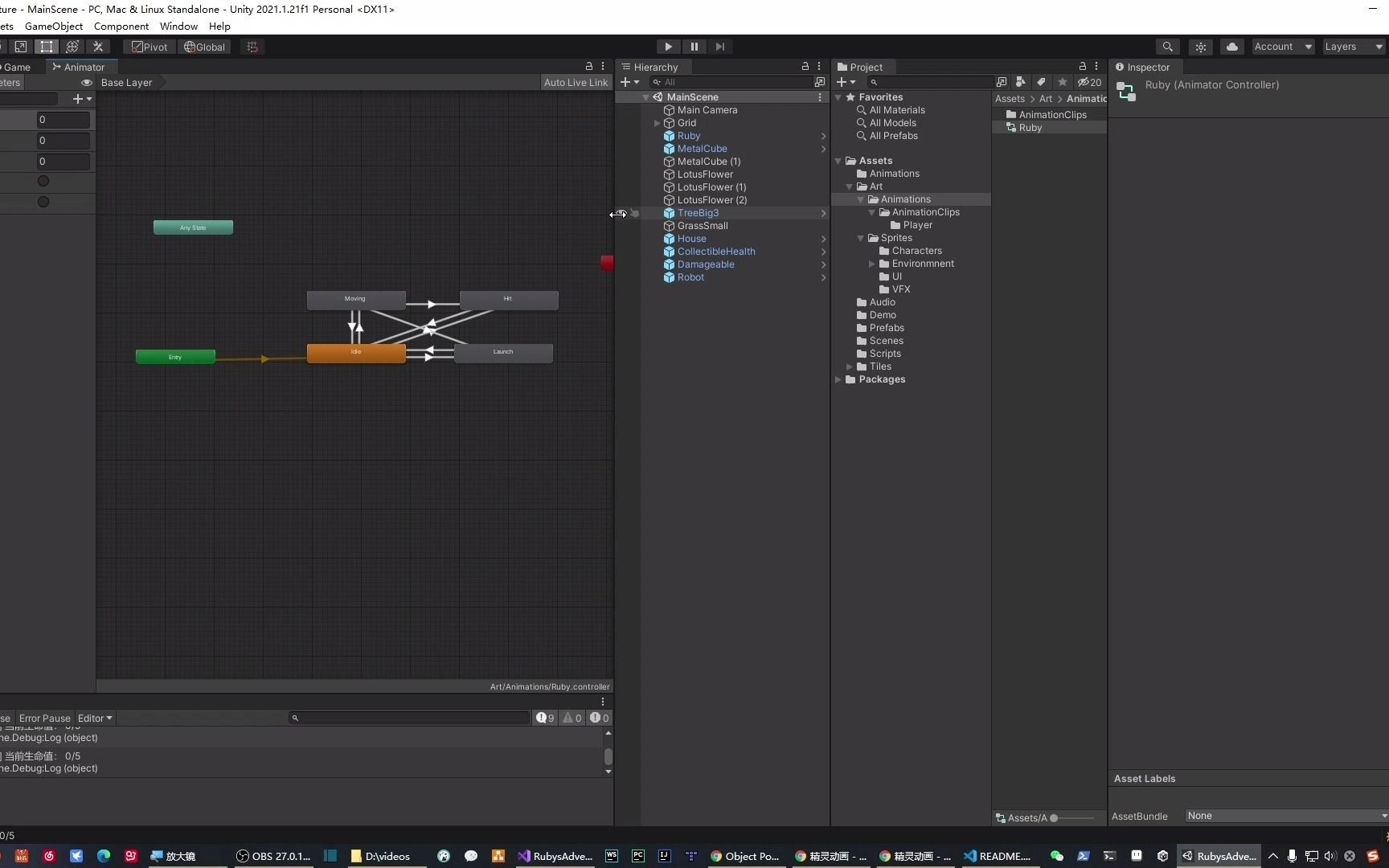
Task: Click the search icon in the main toolbar
Action: tap(1168, 47)
